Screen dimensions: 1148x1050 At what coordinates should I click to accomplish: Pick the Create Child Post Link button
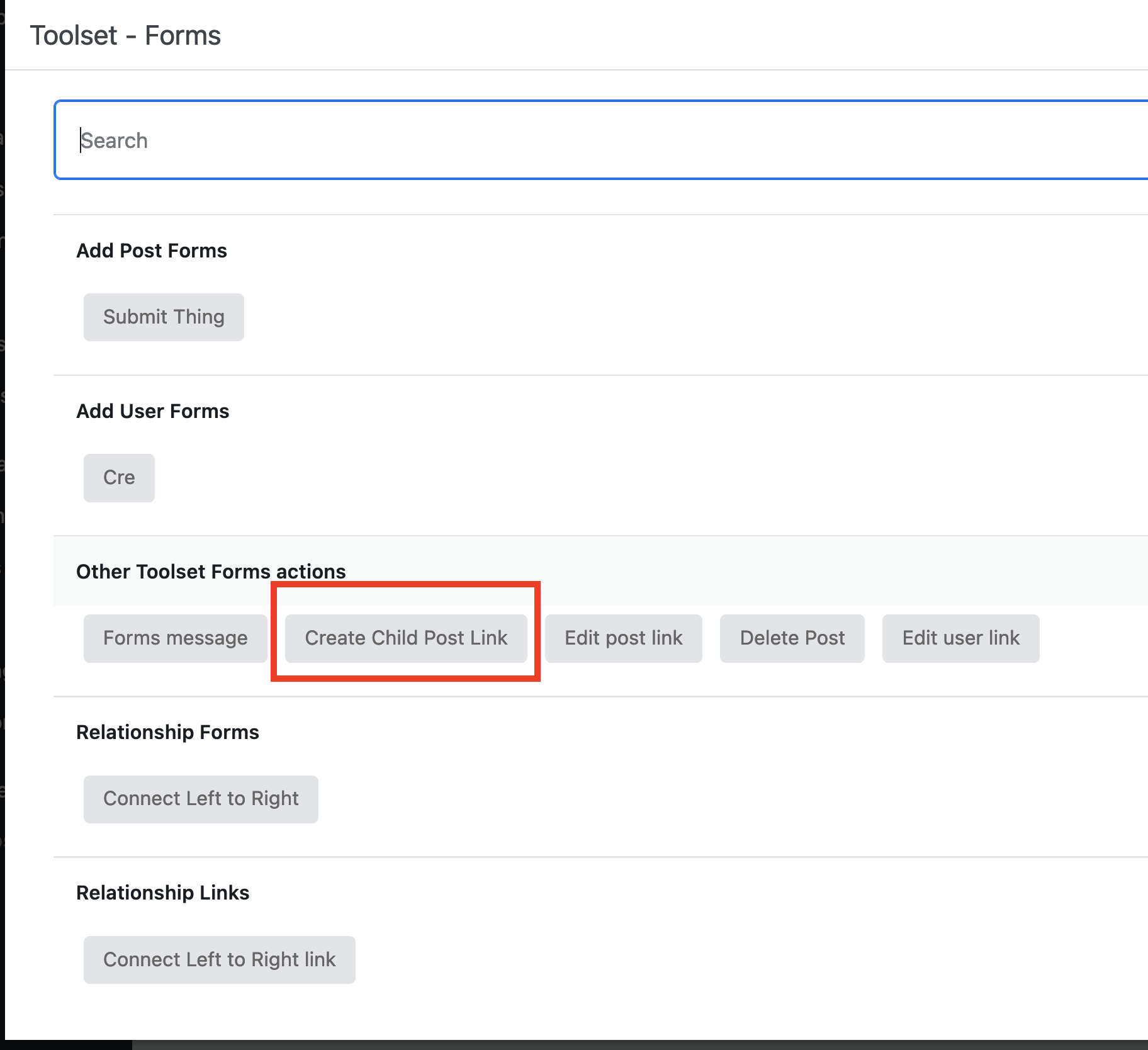click(x=406, y=638)
